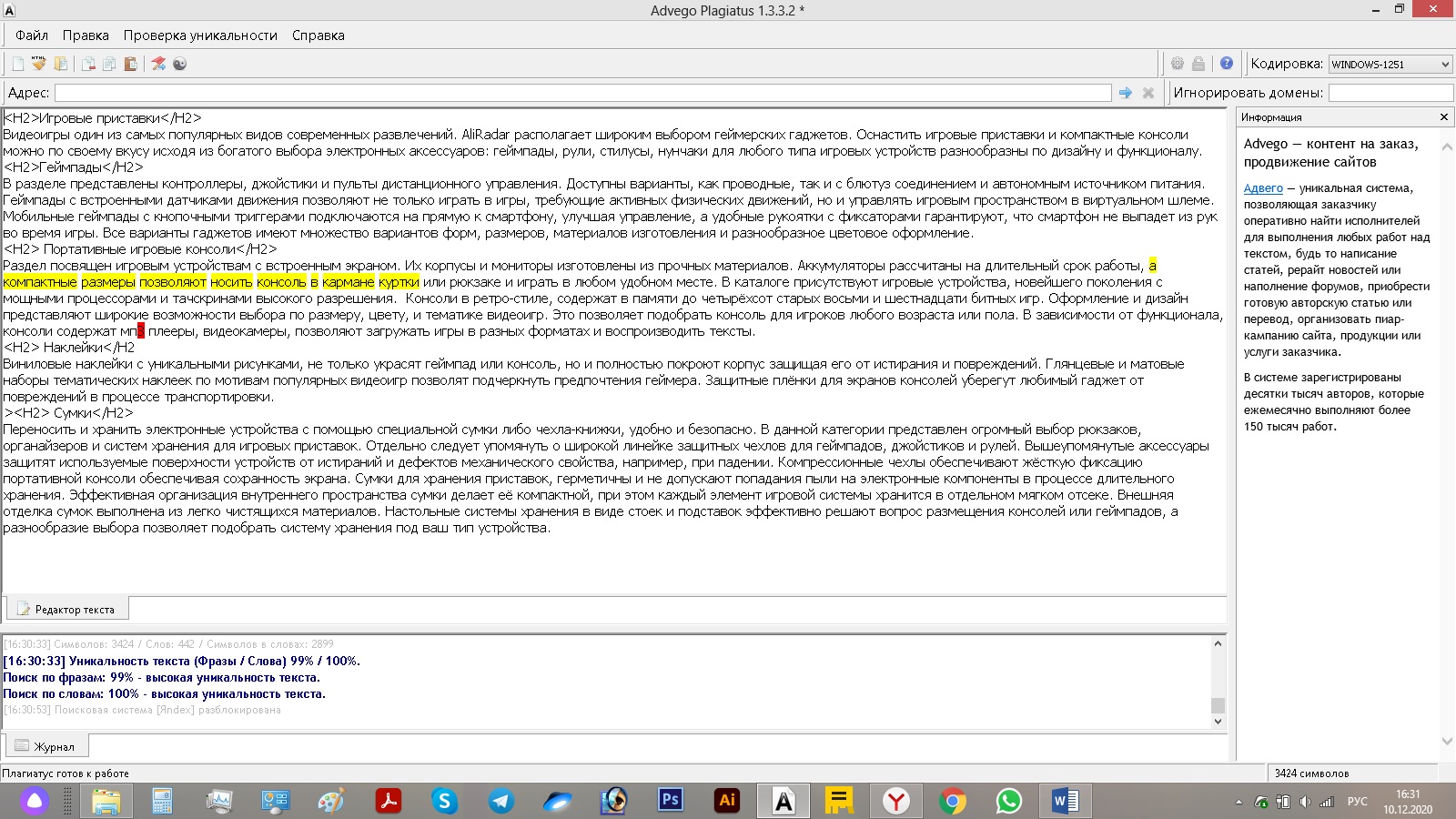Image resolution: width=1456 pixels, height=819 pixels.
Task: Open the Проверка уникальности menu
Action: 200,35
